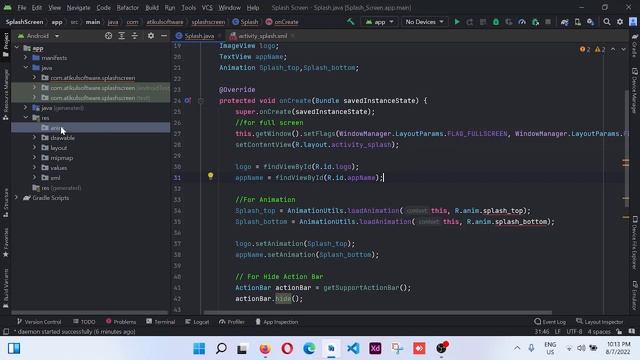This screenshot has height=360, width=640.
Task: Click the TODO tool window button
Action: [84, 322]
